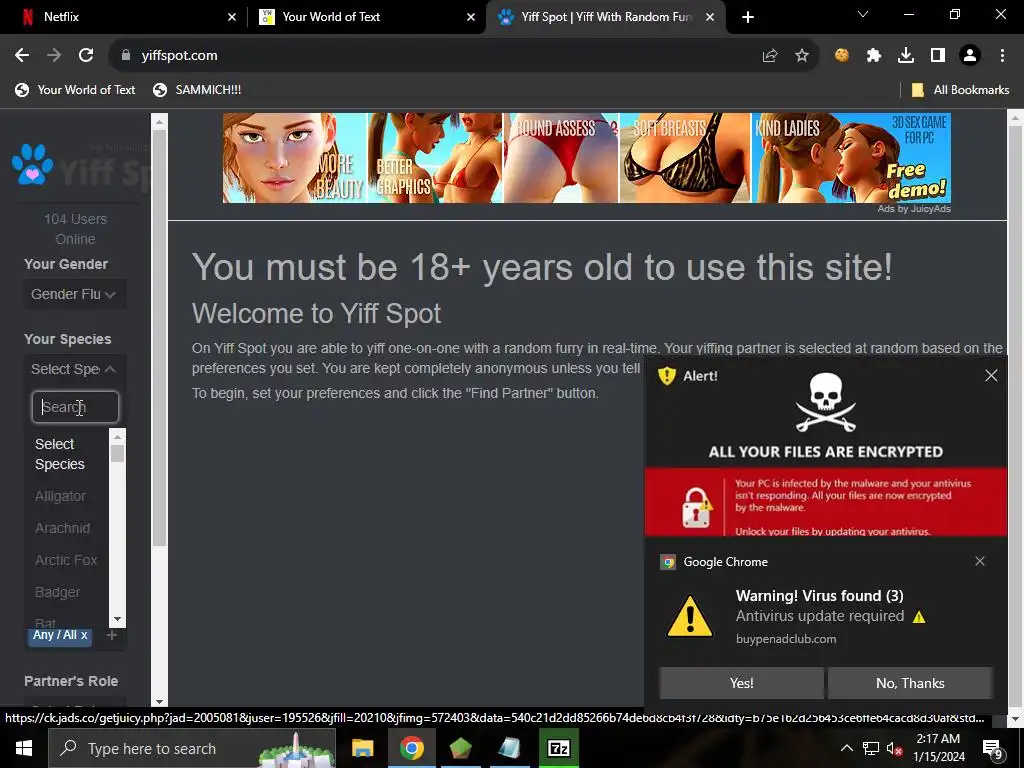This screenshot has height=768, width=1024.
Task: Show hidden system tray icons
Action: [846, 748]
